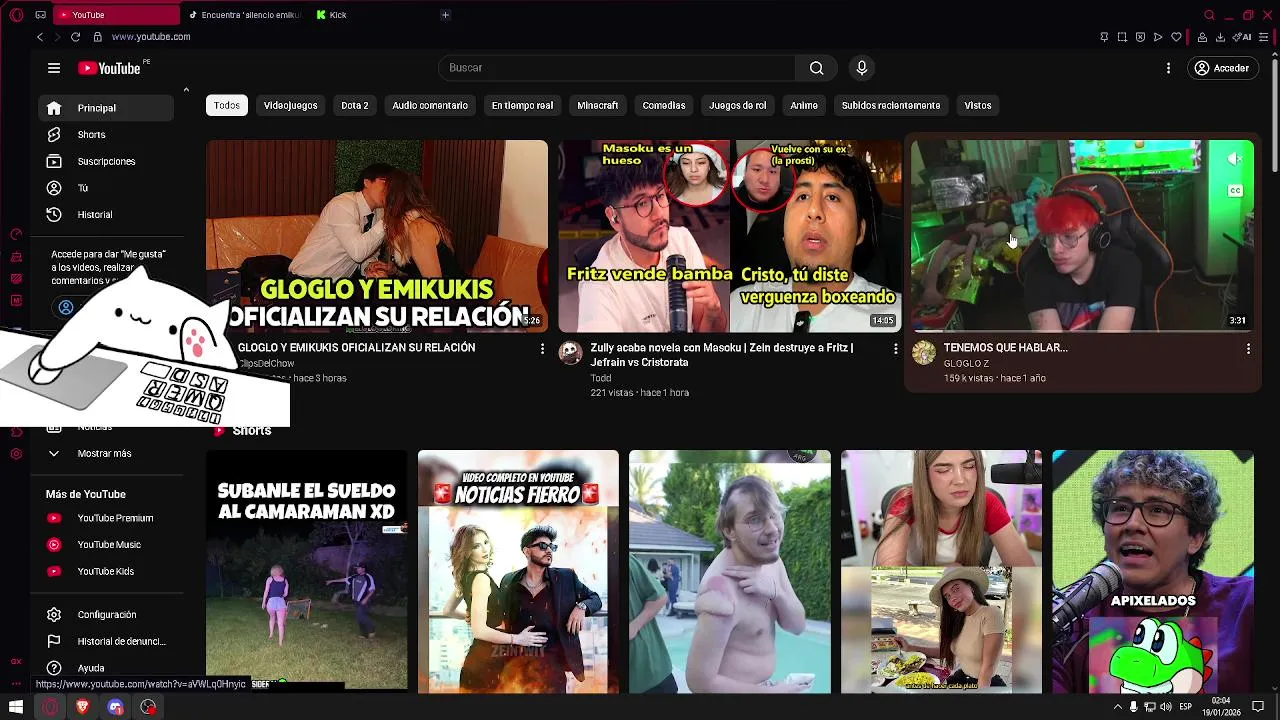Select the Dota 2 filter chip
The height and width of the screenshot is (720, 1280).
click(355, 105)
